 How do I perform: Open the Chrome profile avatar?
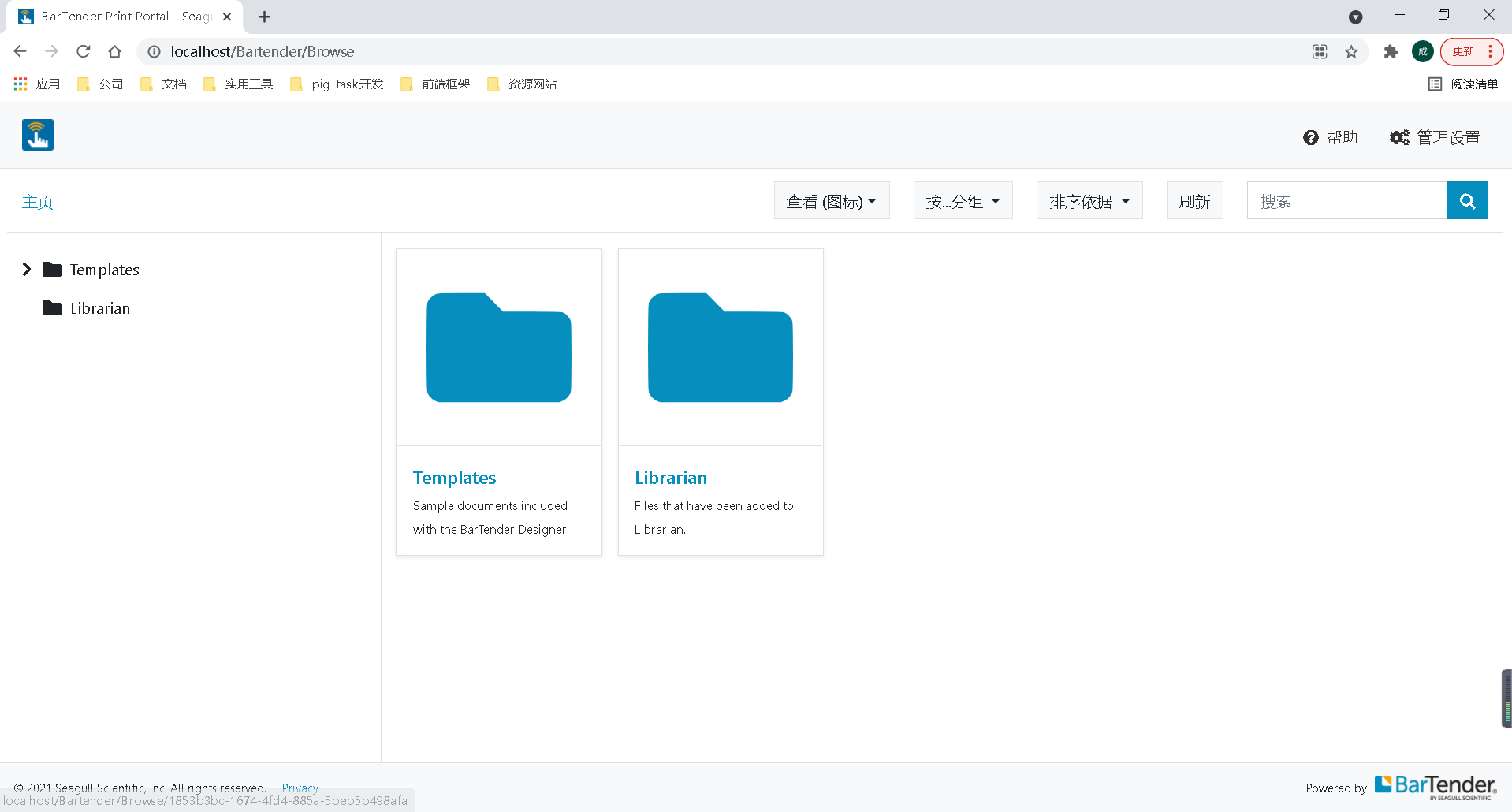(x=1423, y=52)
